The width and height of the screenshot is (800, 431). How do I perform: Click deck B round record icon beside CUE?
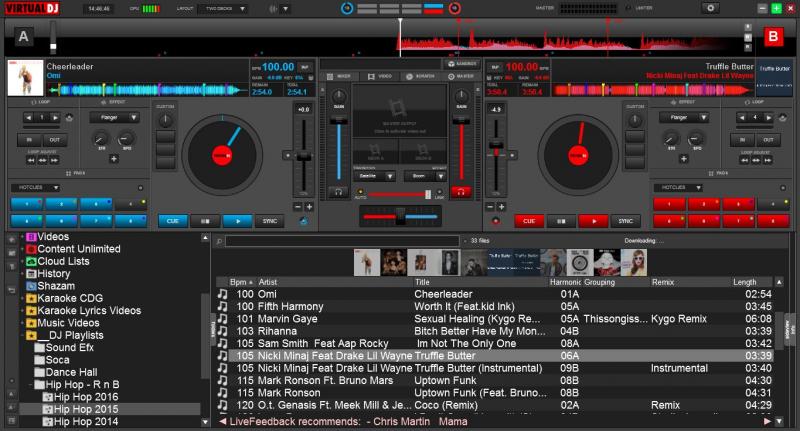coord(495,221)
